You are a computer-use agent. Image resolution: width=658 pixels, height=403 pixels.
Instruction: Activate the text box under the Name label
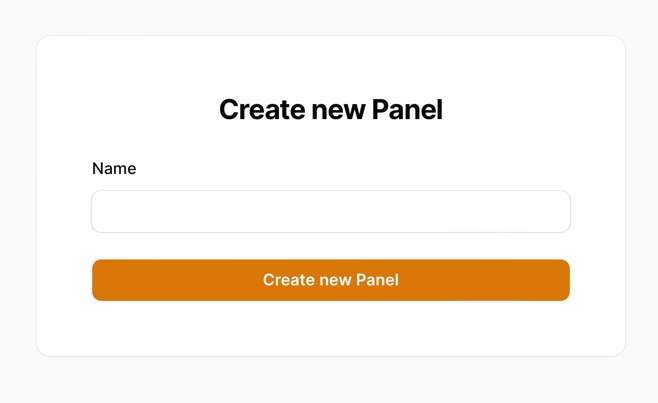pyautogui.click(x=330, y=212)
